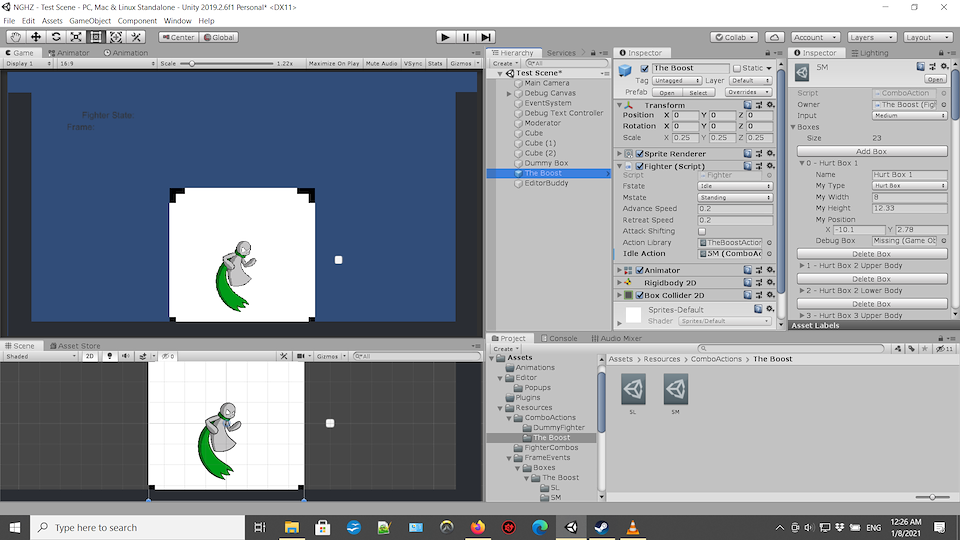Open the Layout dropdown
The width and height of the screenshot is (960, 540).
pyautogui.click(x=924, y=37)
